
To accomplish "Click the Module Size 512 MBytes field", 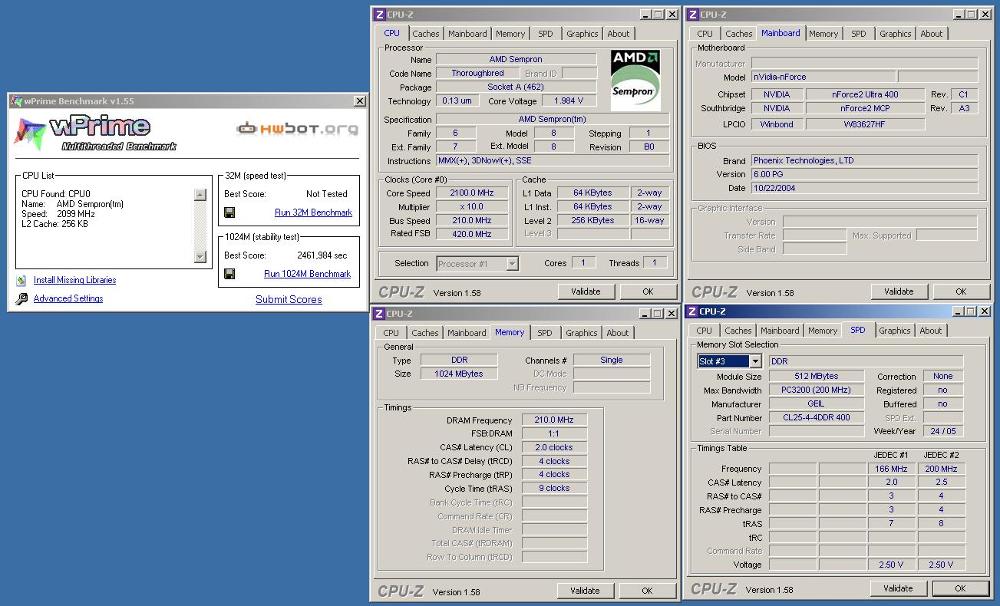I will click(816, 376).
